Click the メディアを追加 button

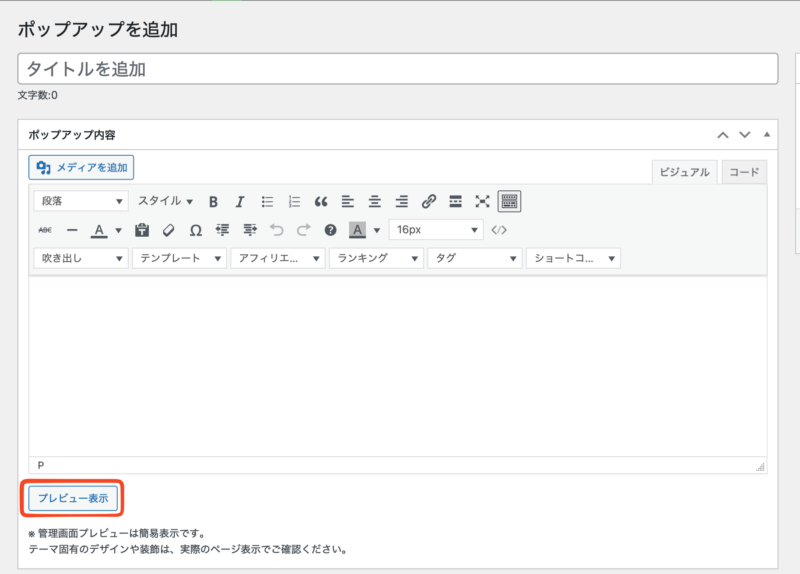(81, 168)
